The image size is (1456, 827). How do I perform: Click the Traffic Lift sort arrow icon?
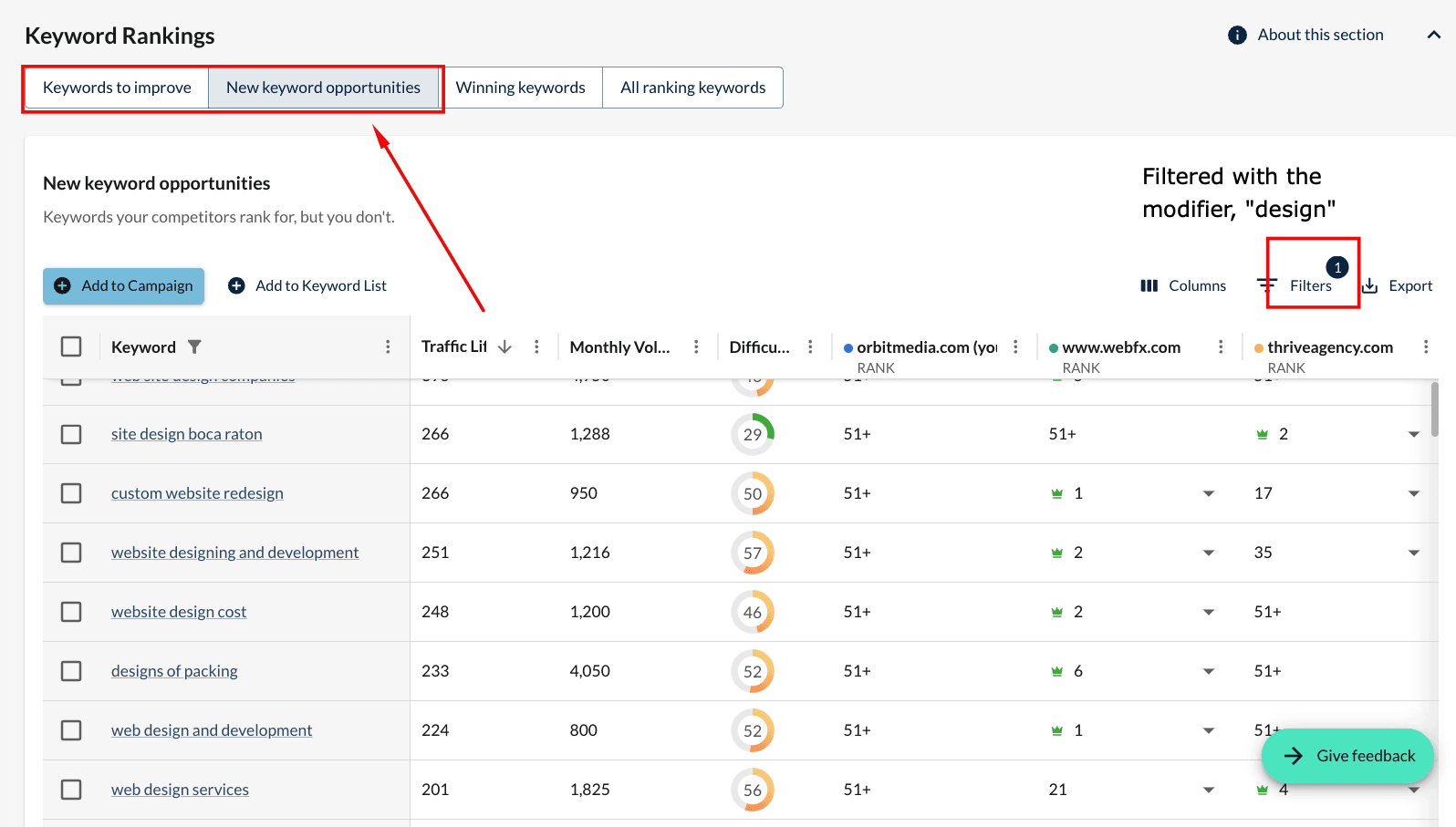504,346
